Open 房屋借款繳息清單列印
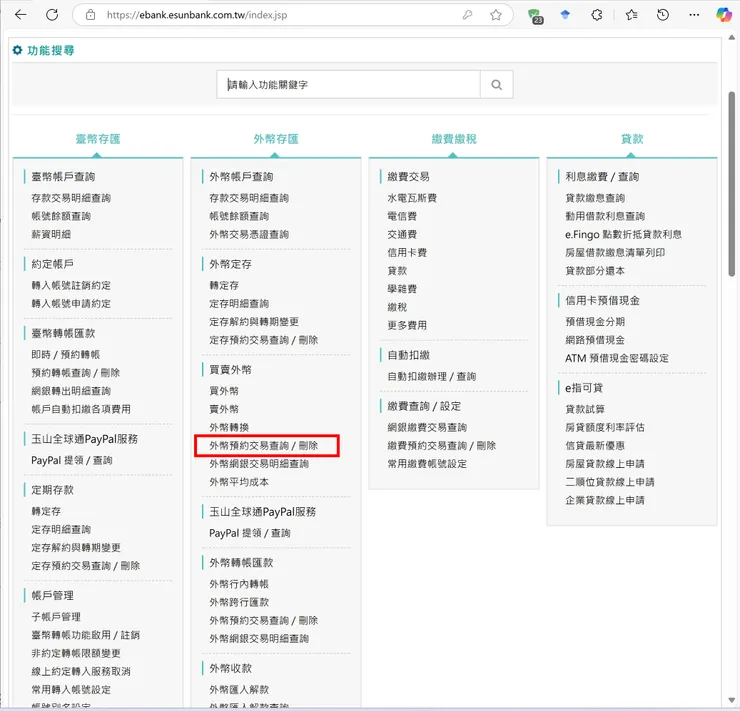 click(615, 252)
